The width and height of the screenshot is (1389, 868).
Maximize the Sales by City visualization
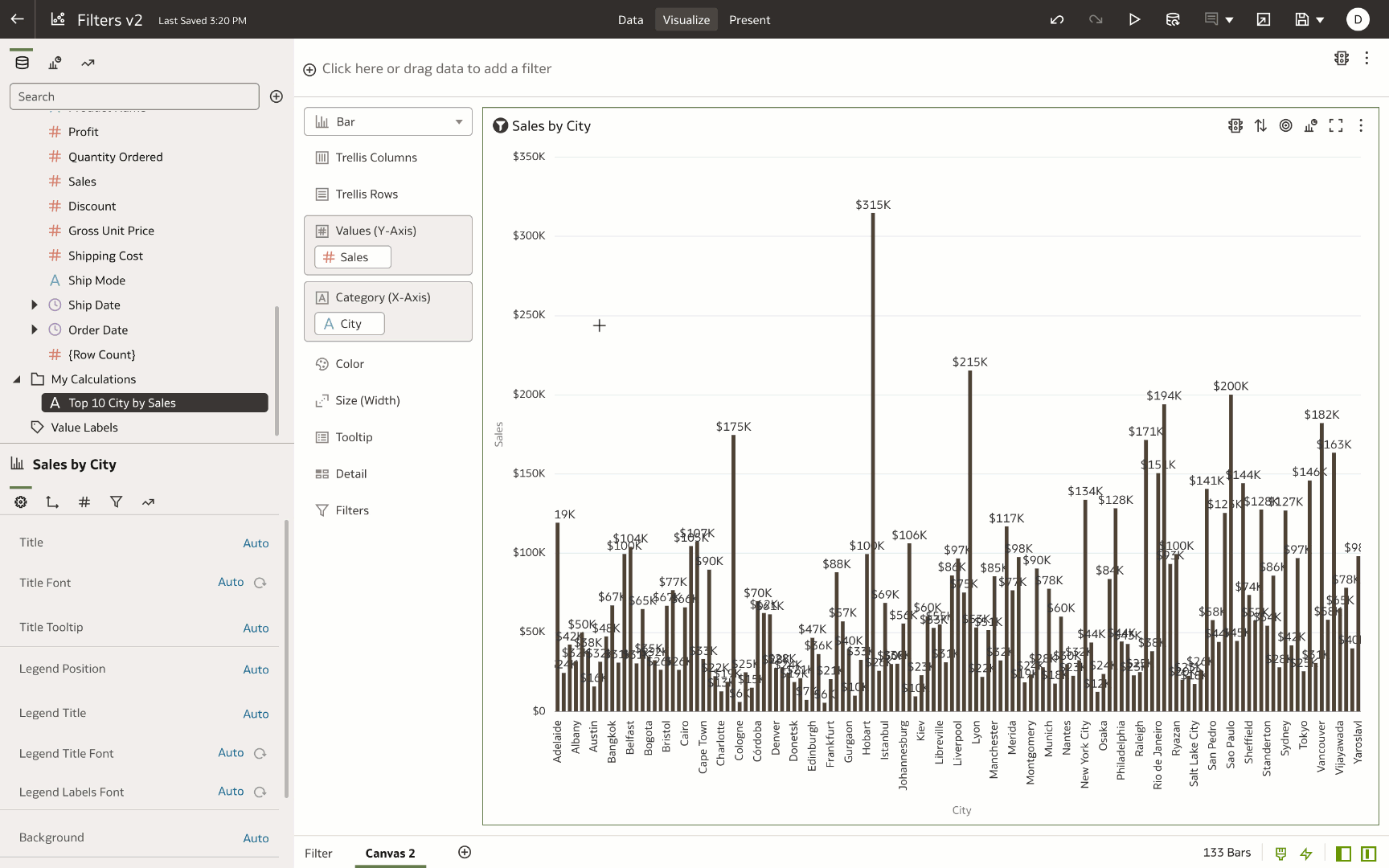point(1336,125)
